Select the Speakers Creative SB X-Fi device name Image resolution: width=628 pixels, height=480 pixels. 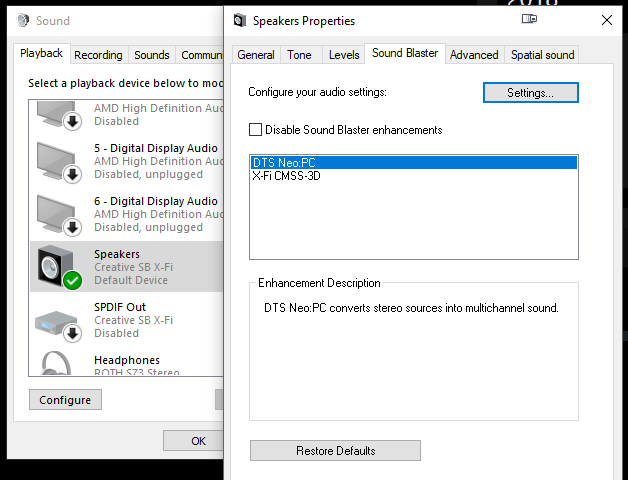117,254
